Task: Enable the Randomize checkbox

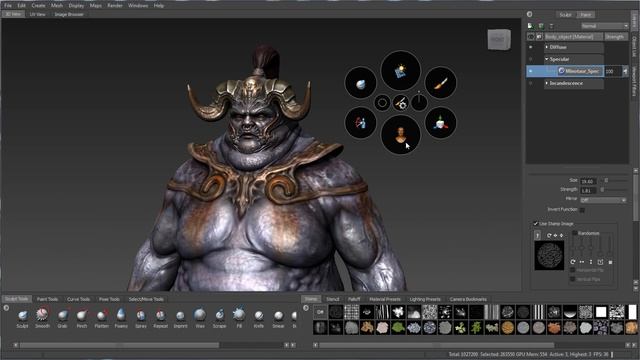Action: [575, 233]
